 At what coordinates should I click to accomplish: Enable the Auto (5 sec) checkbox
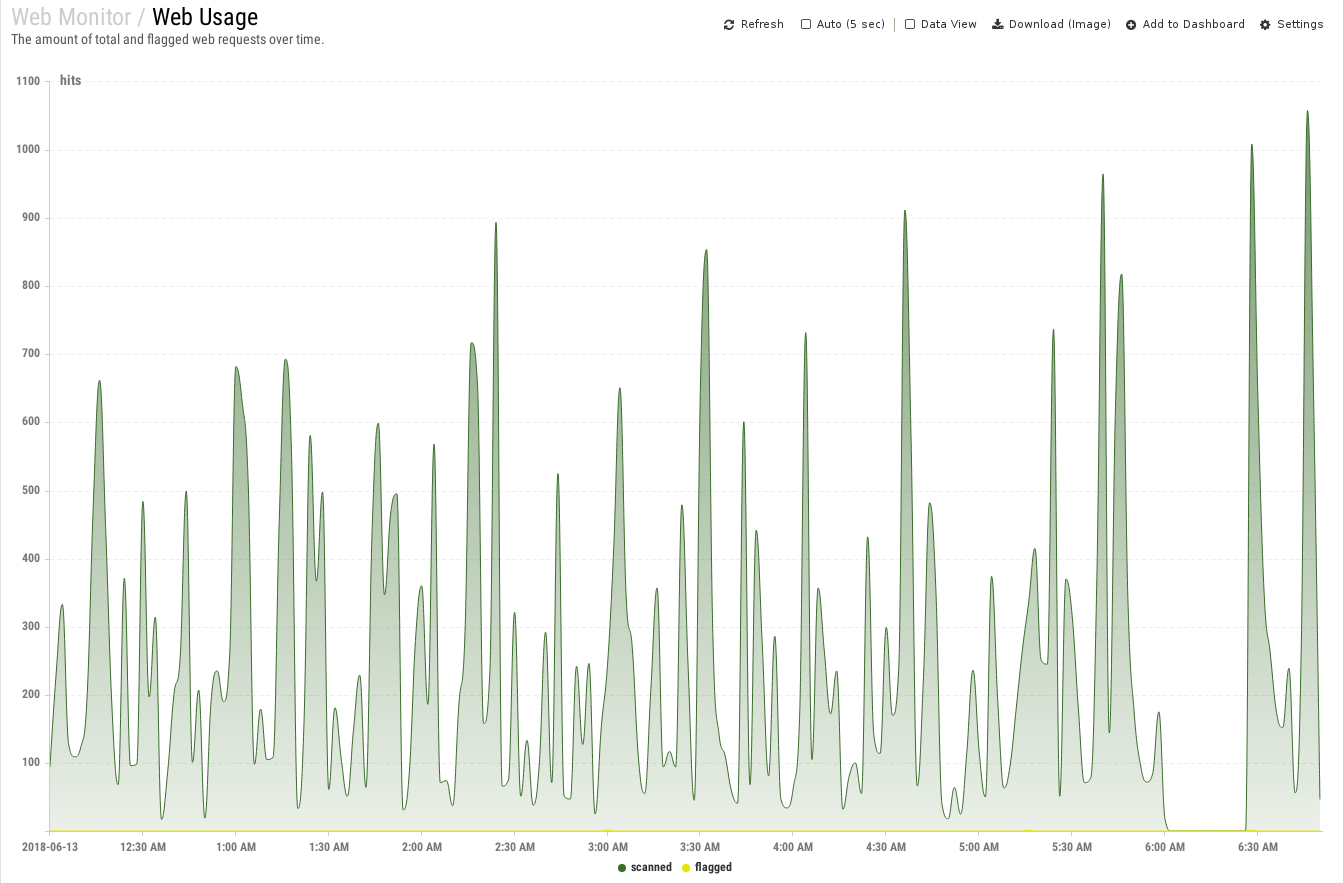tap(806, 25)
